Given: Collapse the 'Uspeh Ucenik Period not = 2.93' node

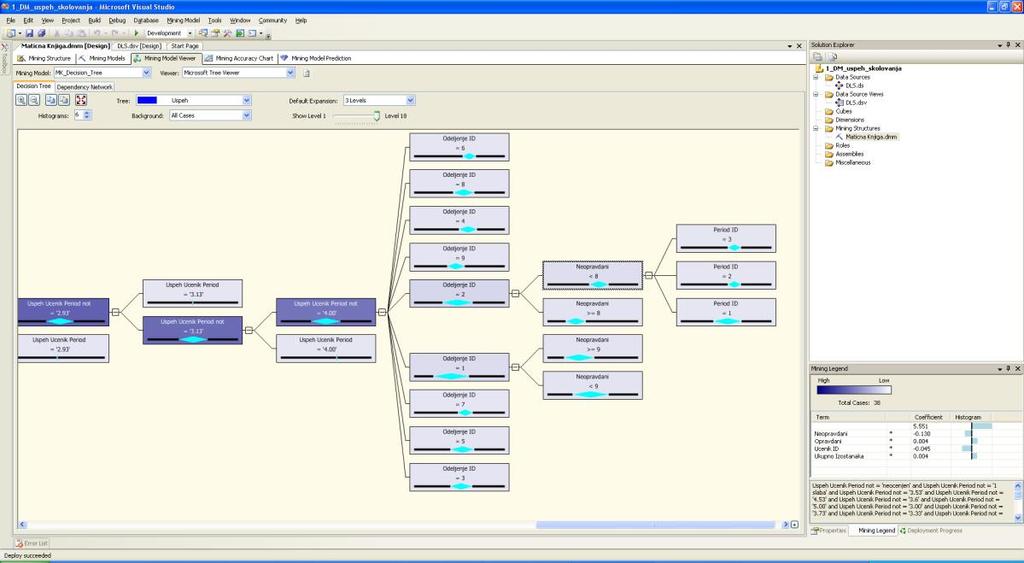Looking at the screenshot, I should pyautogui.click(x=116, y=312).
